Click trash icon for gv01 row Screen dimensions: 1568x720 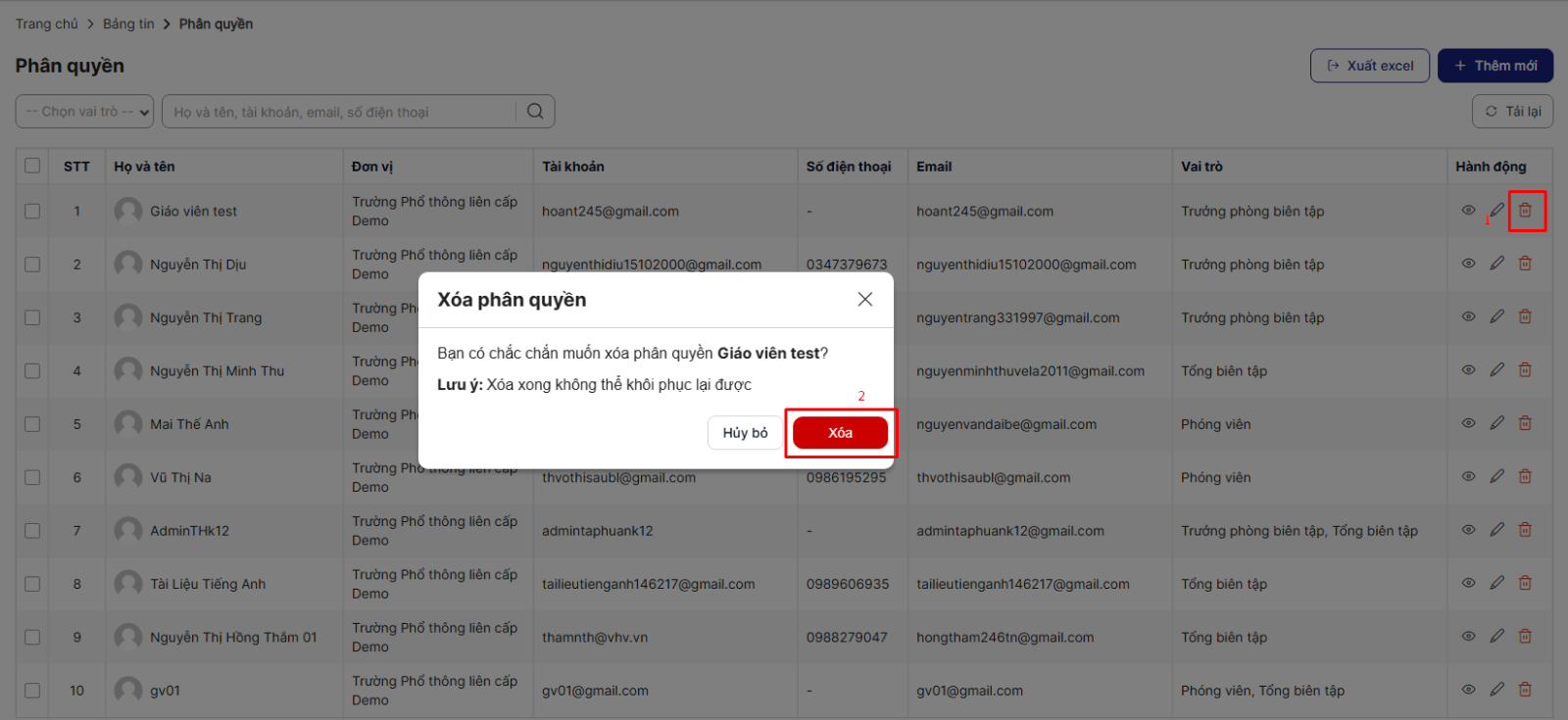[x=1525, y=690]
